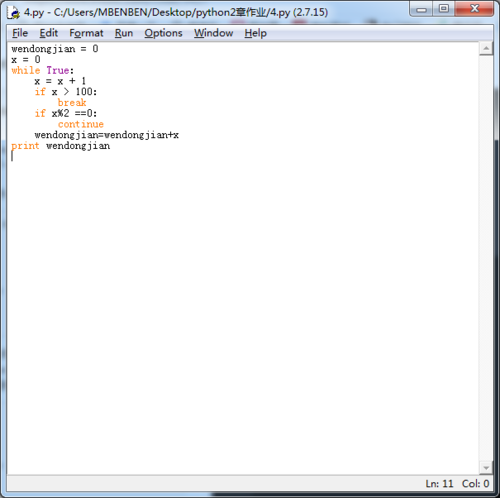
Task: Open the Window menu
Action: pyautogui.click(x=213, y=33)
